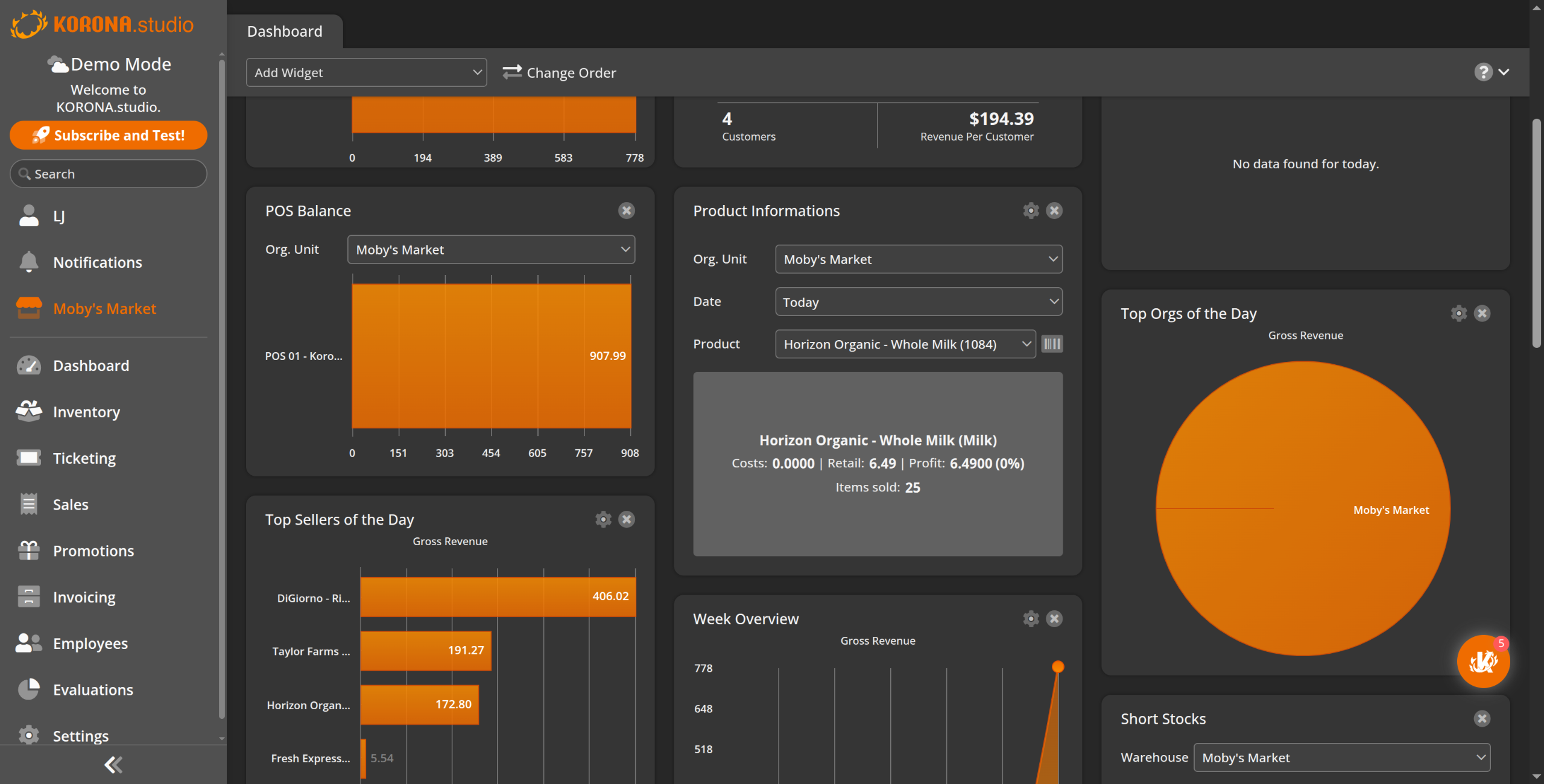This screenshot has height=784, width=1544.
Task: Click the barcode scanner icon beside Product
Action: click(1052, 344)
